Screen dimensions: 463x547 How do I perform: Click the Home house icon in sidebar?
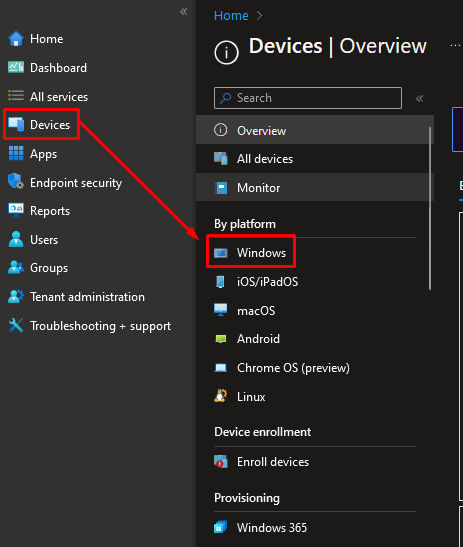(16, 39)
